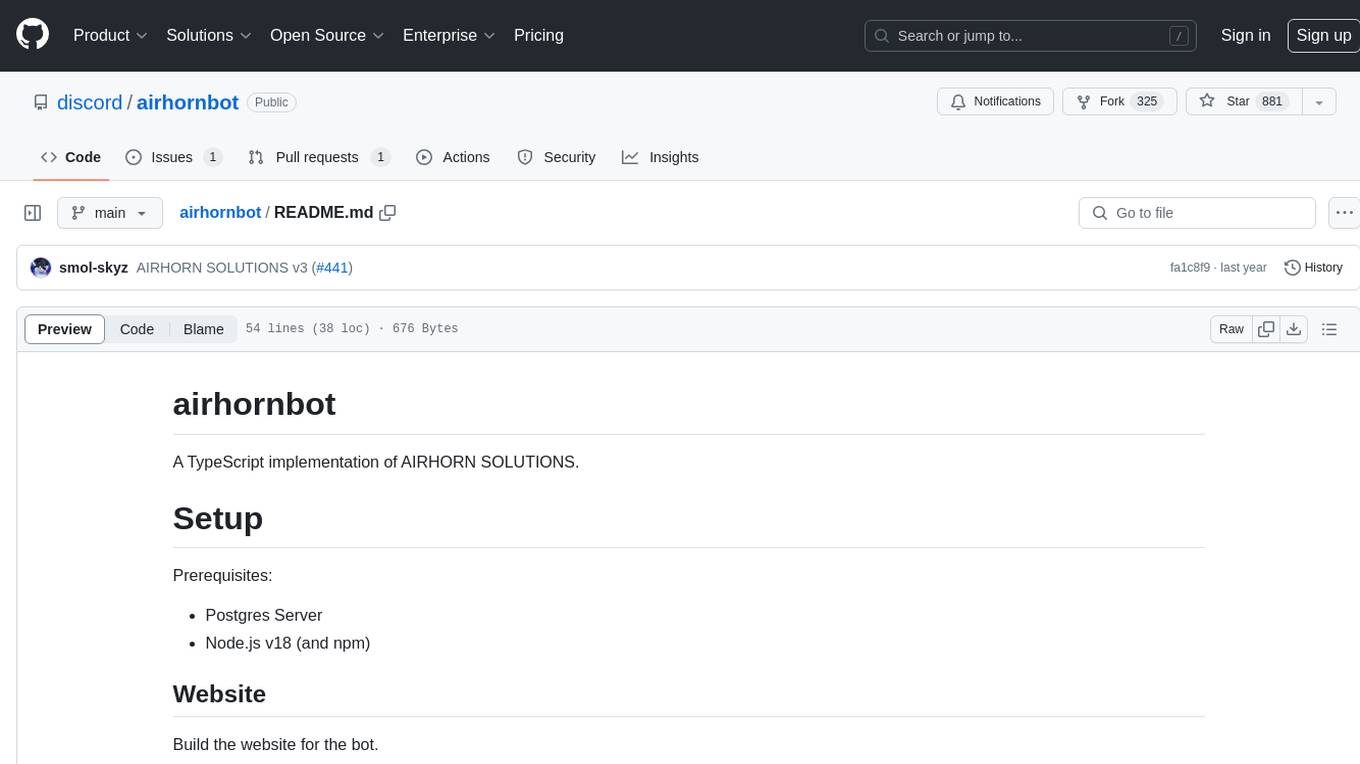Open the Raw file view
1360x764 pixels.
point(1231,329)
